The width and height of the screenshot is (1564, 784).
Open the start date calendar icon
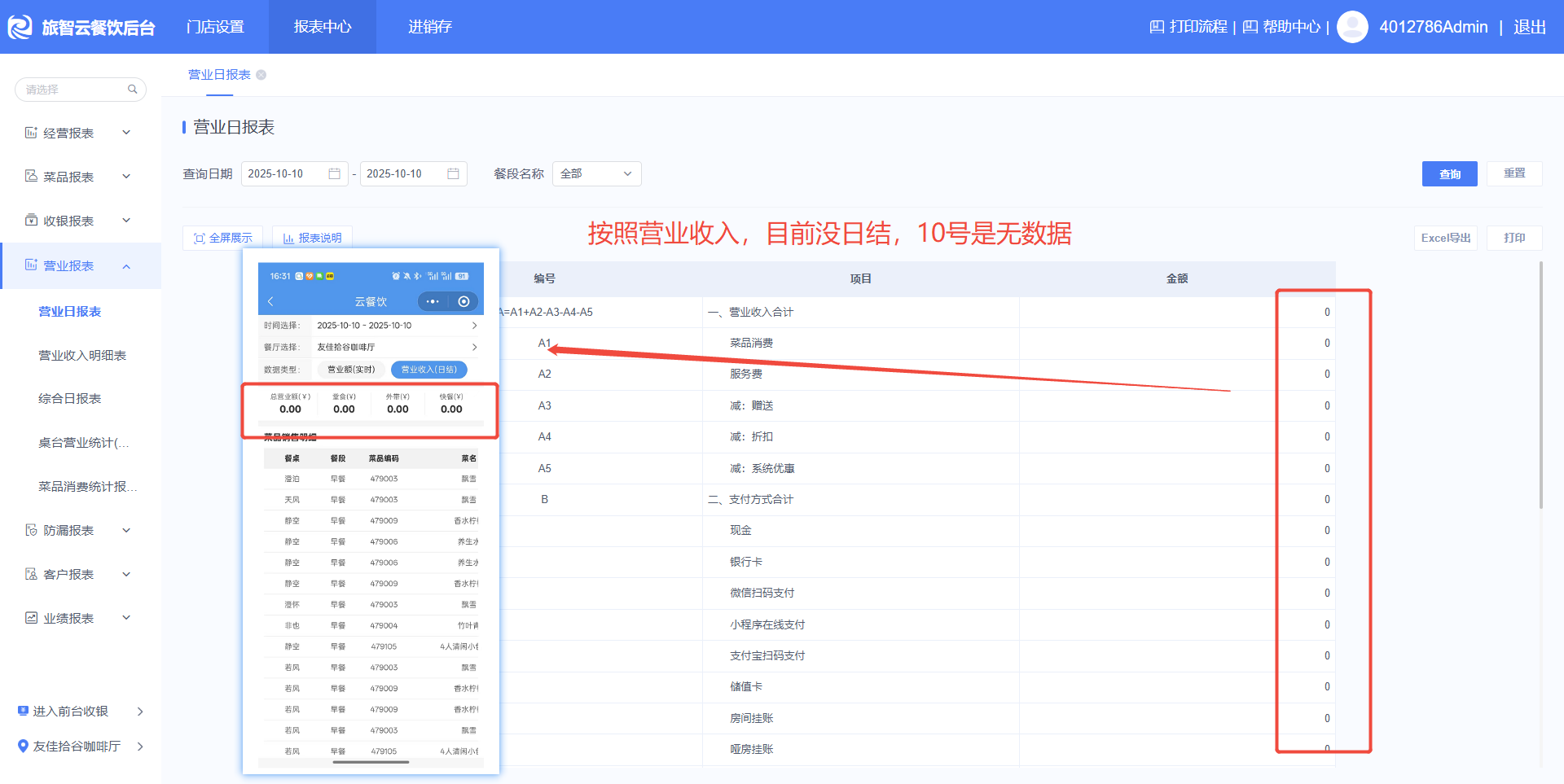click(x=334, y=173)
